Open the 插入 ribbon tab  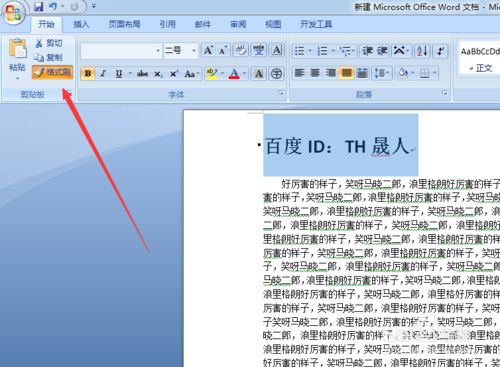(x=81, y=24)
